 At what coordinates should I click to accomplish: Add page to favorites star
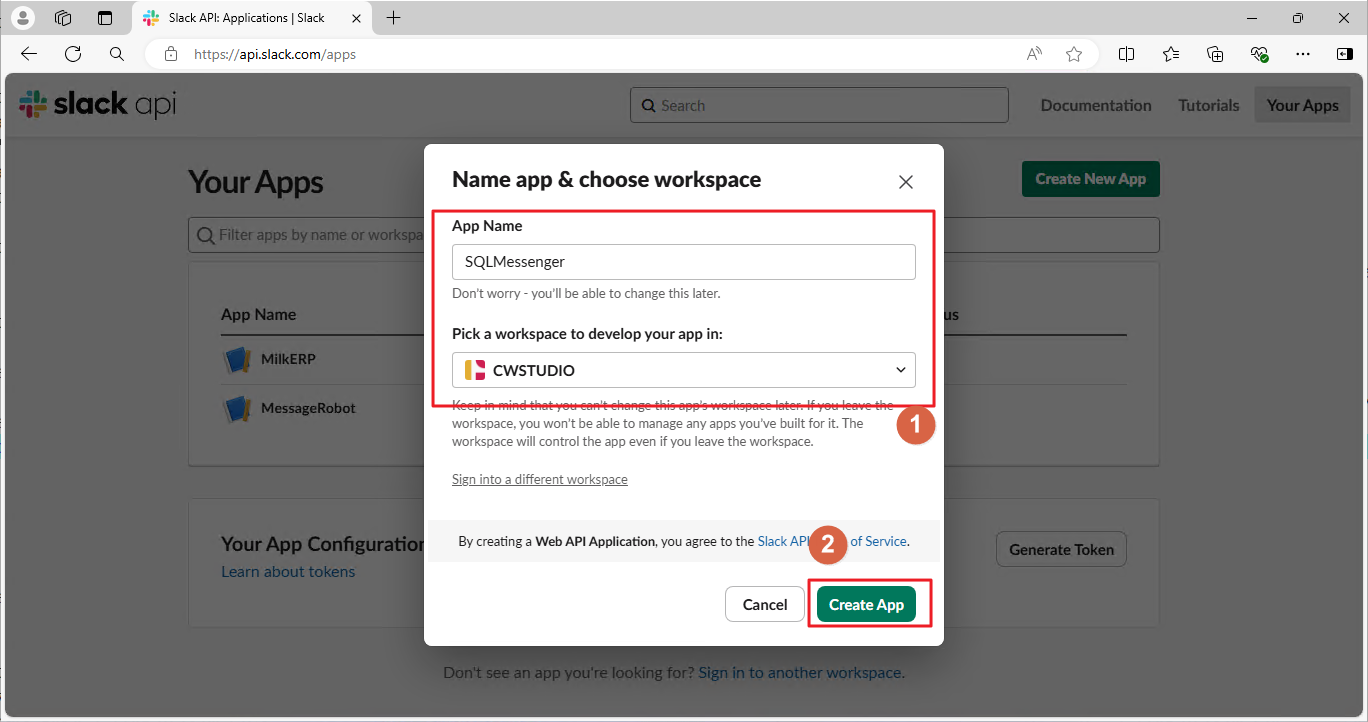tap(1074, 54)
